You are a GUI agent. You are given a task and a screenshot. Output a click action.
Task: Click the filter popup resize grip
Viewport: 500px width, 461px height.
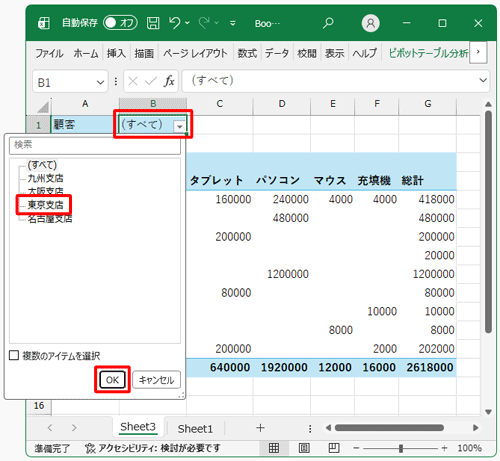coord(182,395)
